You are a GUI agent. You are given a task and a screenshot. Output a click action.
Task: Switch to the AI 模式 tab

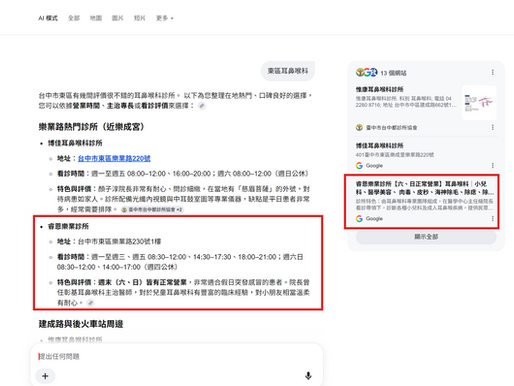[48, 18]
